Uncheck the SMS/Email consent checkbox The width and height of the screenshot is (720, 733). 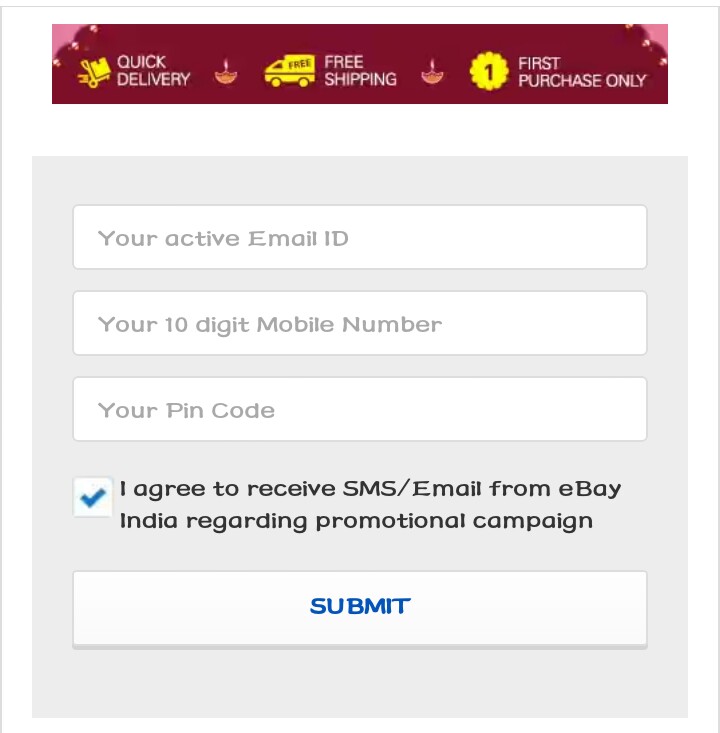tap(93, 497)
